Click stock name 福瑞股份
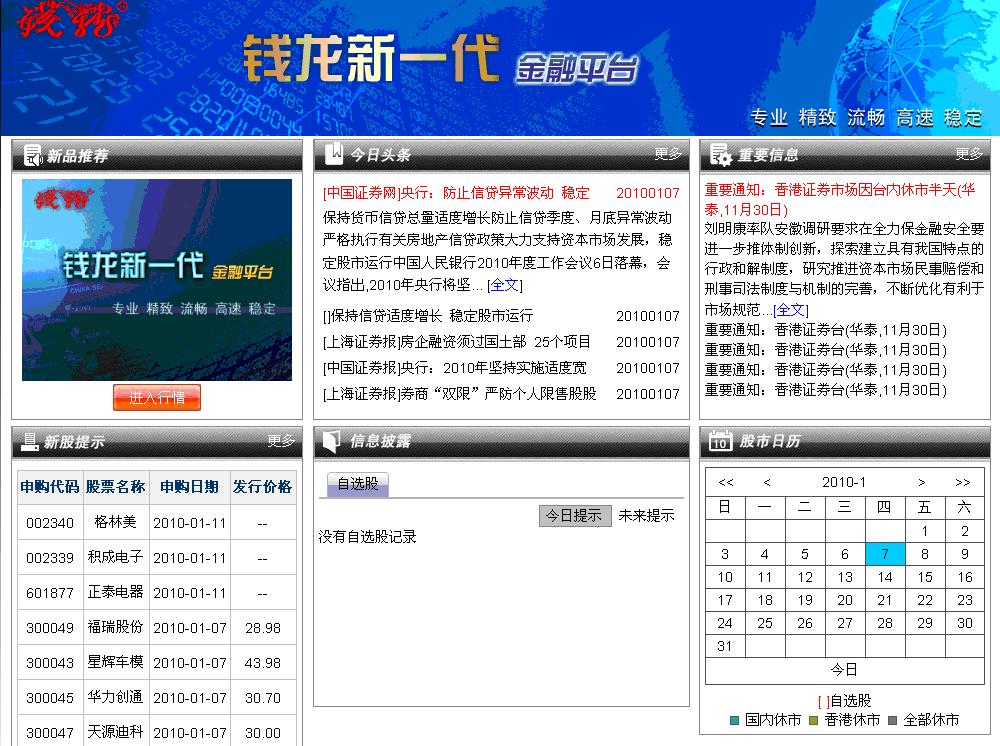Viewport: 1000px width, 746px height. pos(115,627)
